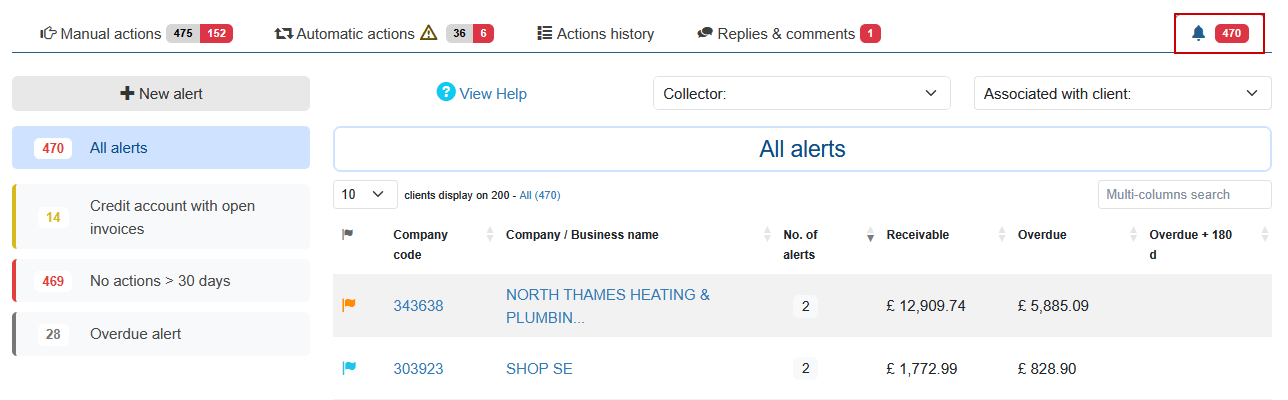Open the SHOP SE company link
The width and height of the screenshot is (1288, 400).
(x=539, y=369)
